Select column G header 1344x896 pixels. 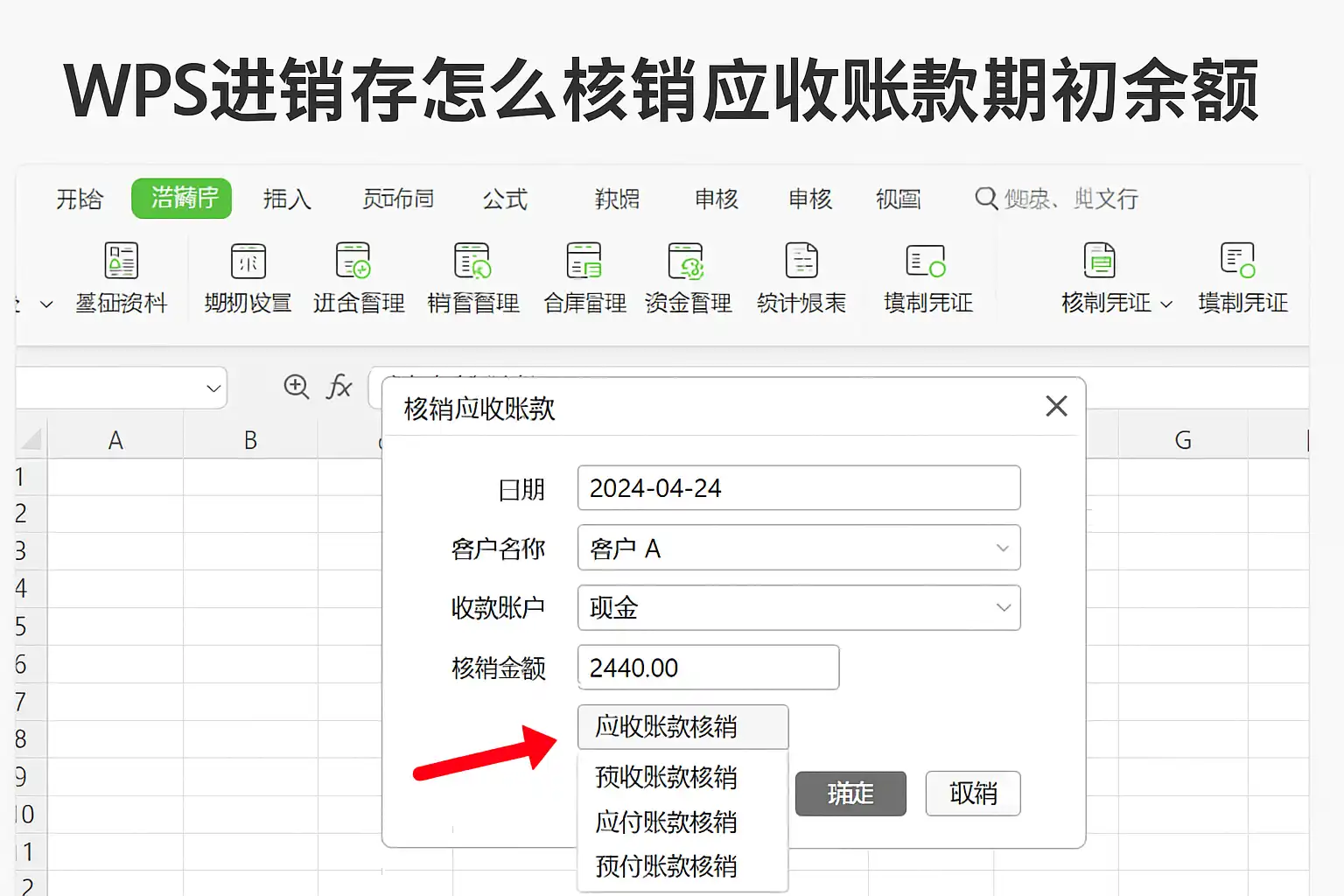pyautogui.click(x=1183, y=440)
